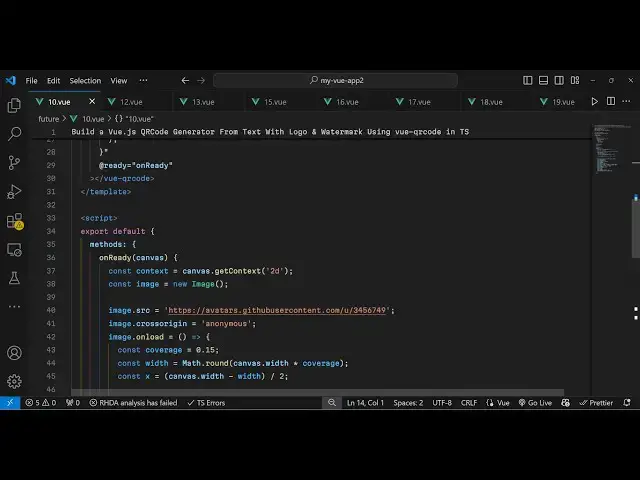
Task: Toggle the primary side bar layout icon
Action: click(x=527, y=80)
